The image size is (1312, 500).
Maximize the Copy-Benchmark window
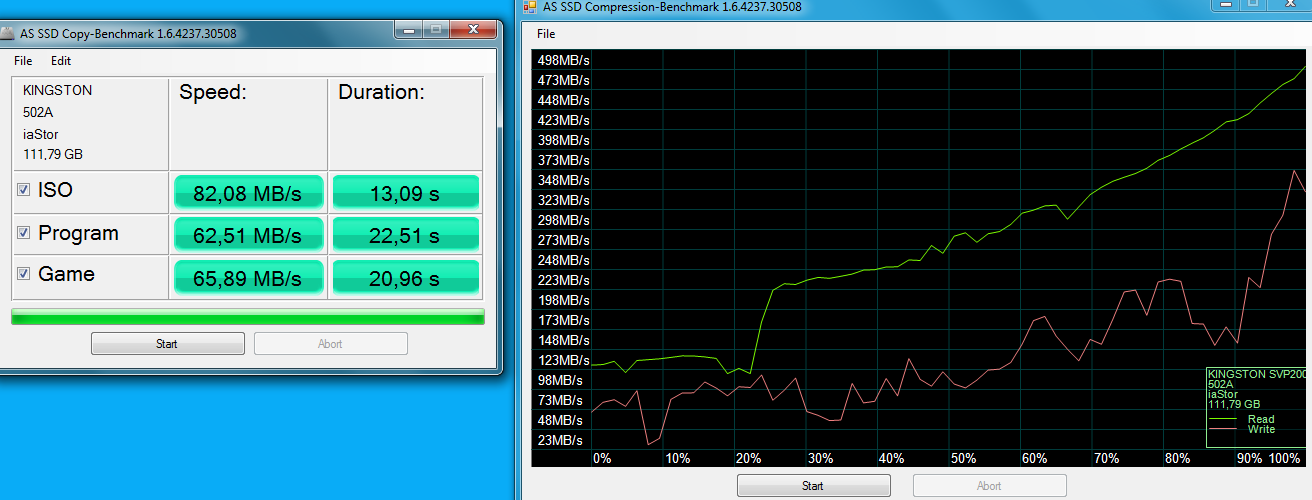[435, 30]
